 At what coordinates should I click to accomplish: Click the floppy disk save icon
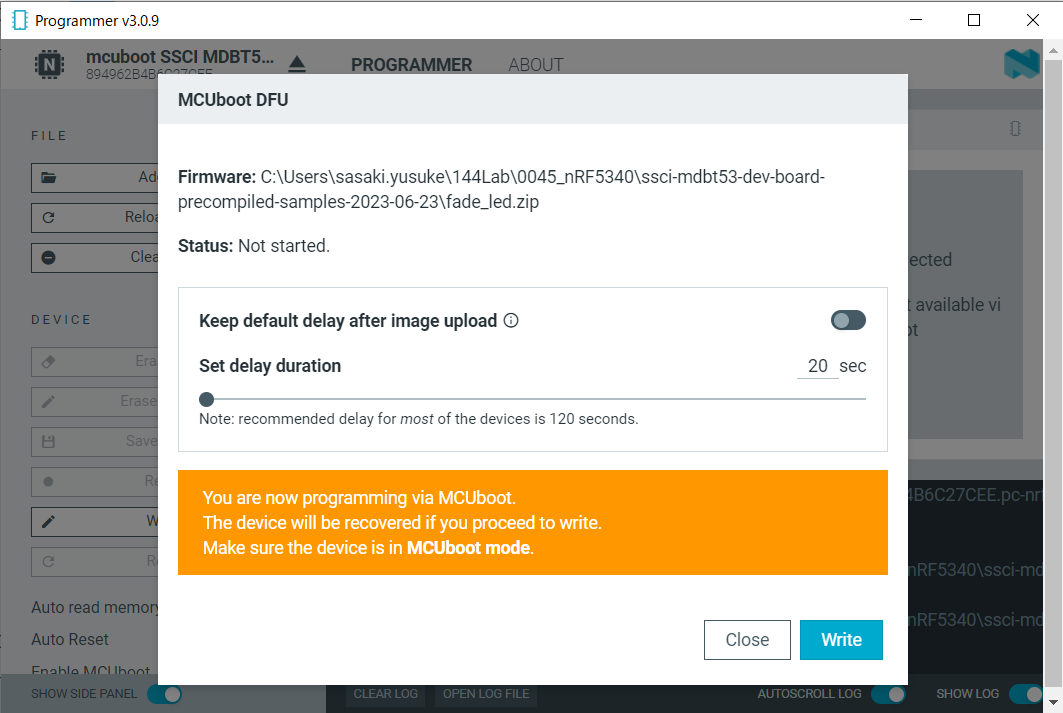(x=48, y=441)
